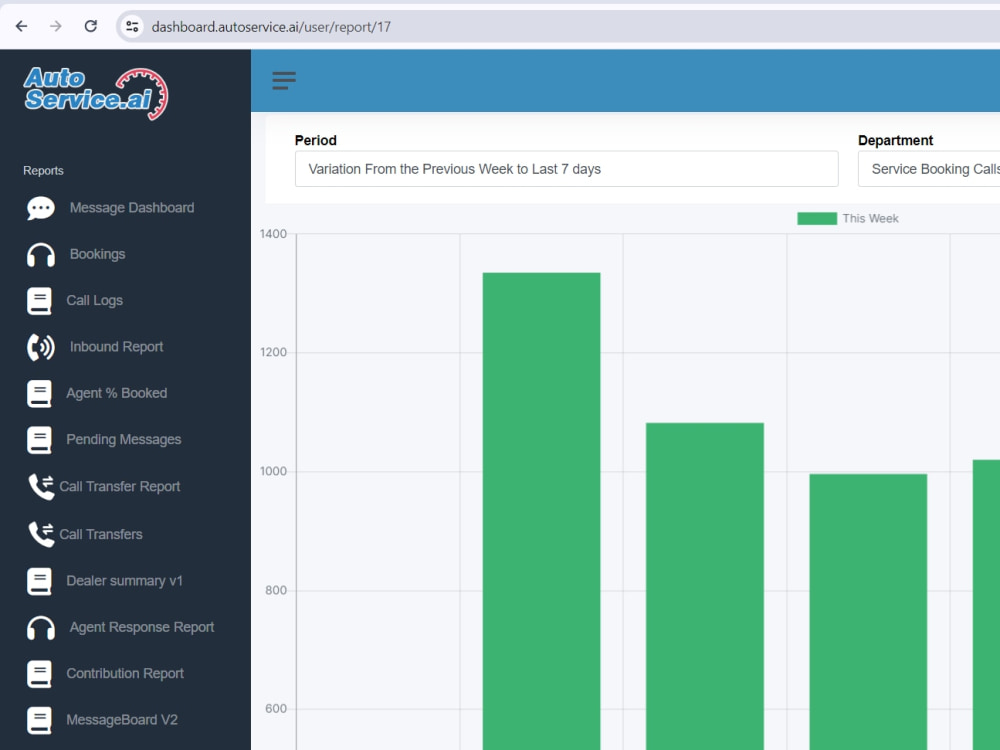Viewport: 1000px width, 750px height.
Task: Open the Inbound Report
Action: coord(117,347)
